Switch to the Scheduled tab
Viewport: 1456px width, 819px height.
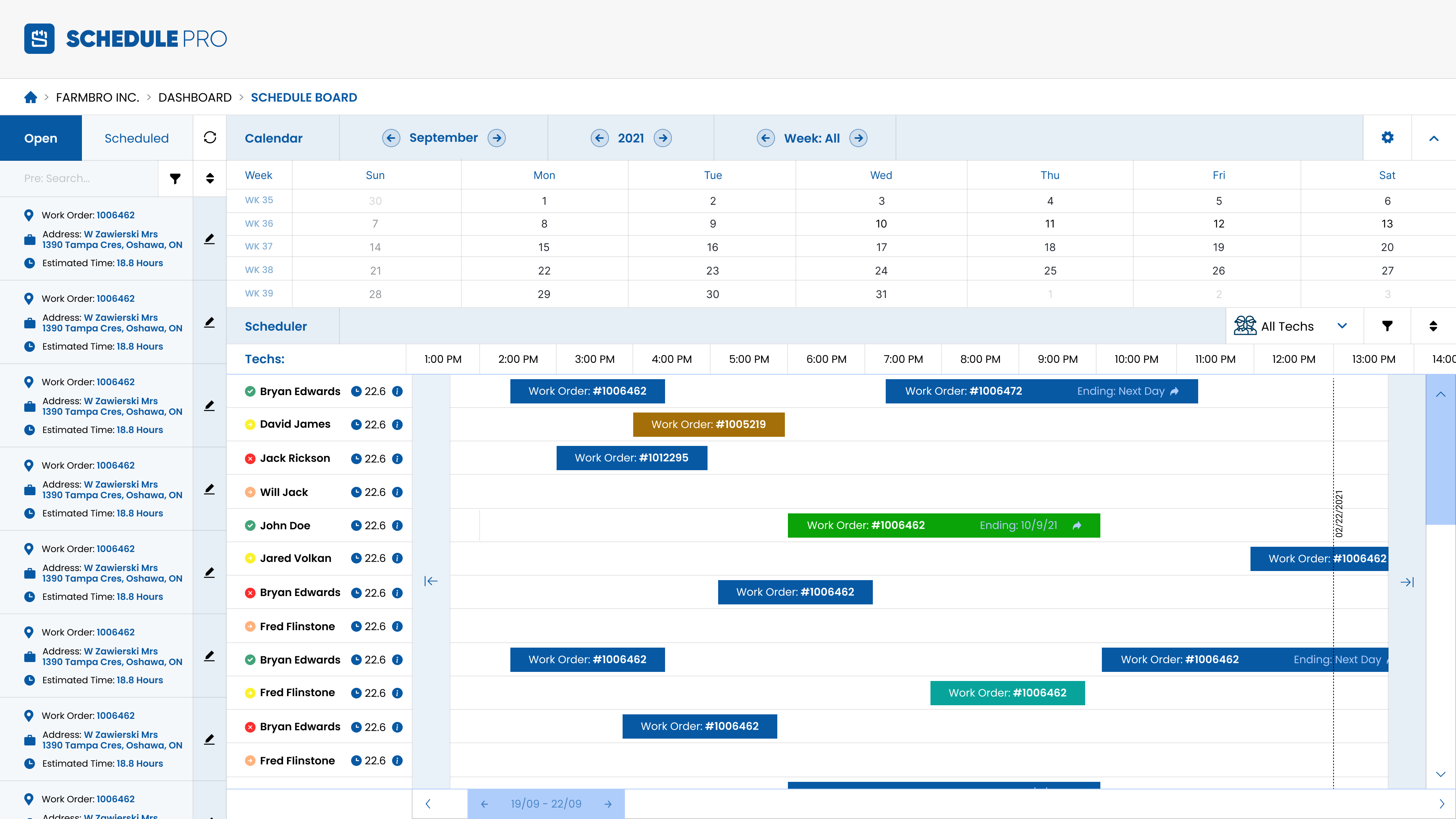[136, 138]
